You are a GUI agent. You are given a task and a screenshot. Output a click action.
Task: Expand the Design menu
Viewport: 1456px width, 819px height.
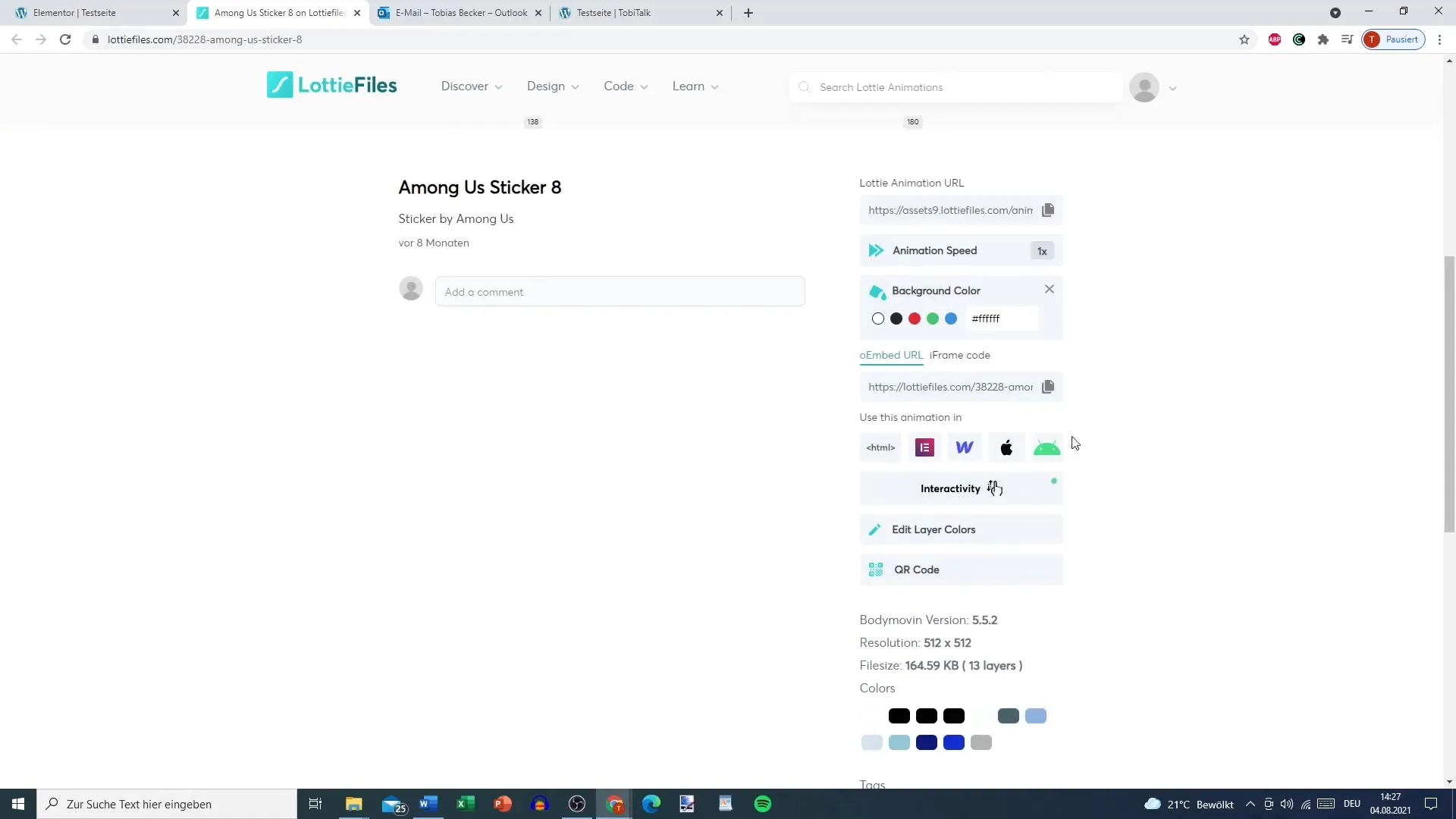pos(553,86)
